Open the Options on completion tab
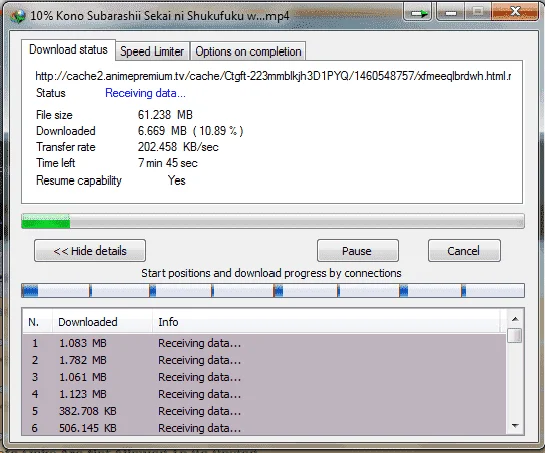The image size is (545, 453). click(248, 51)
